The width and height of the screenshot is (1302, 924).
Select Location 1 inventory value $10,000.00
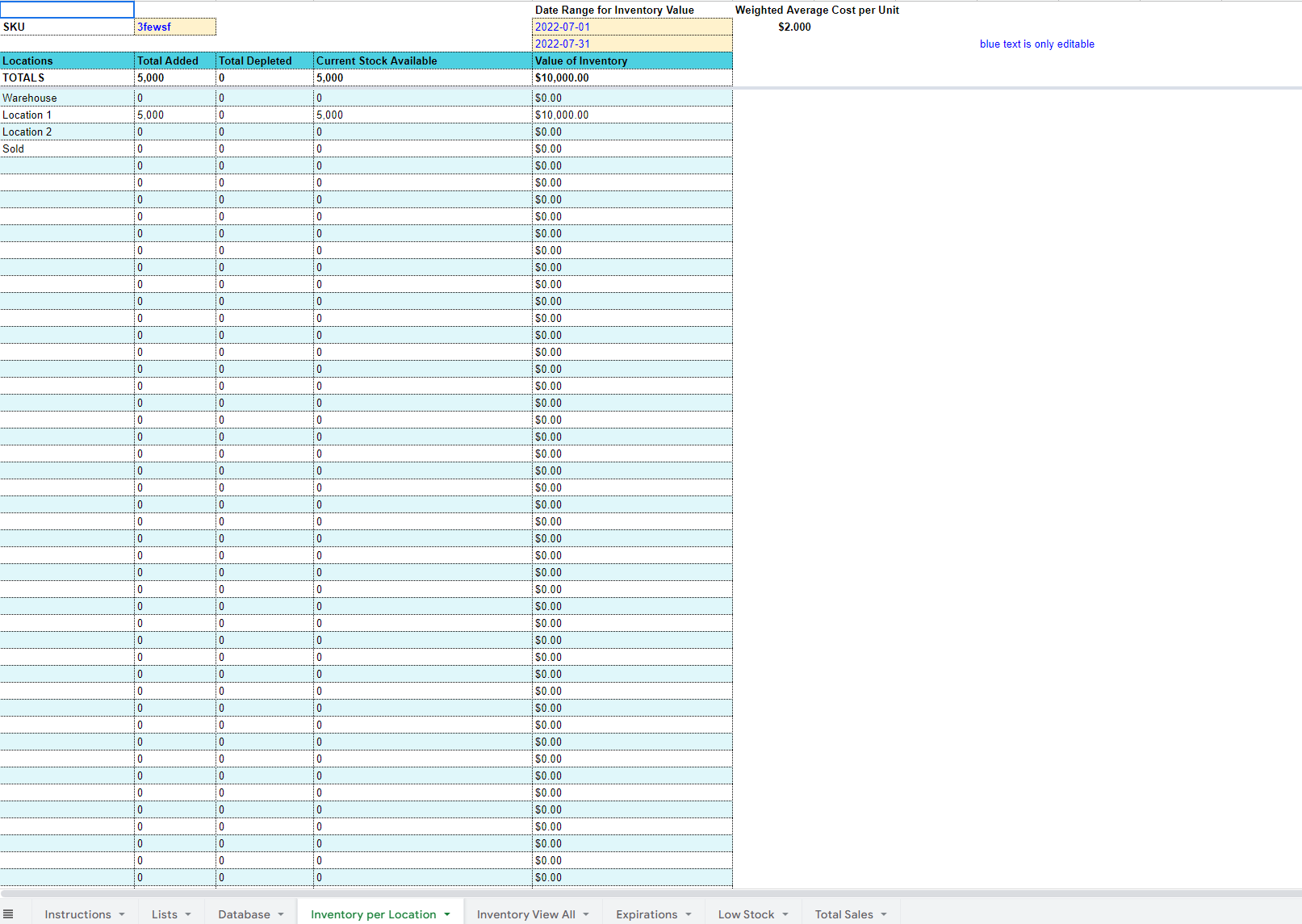[632, 115]
